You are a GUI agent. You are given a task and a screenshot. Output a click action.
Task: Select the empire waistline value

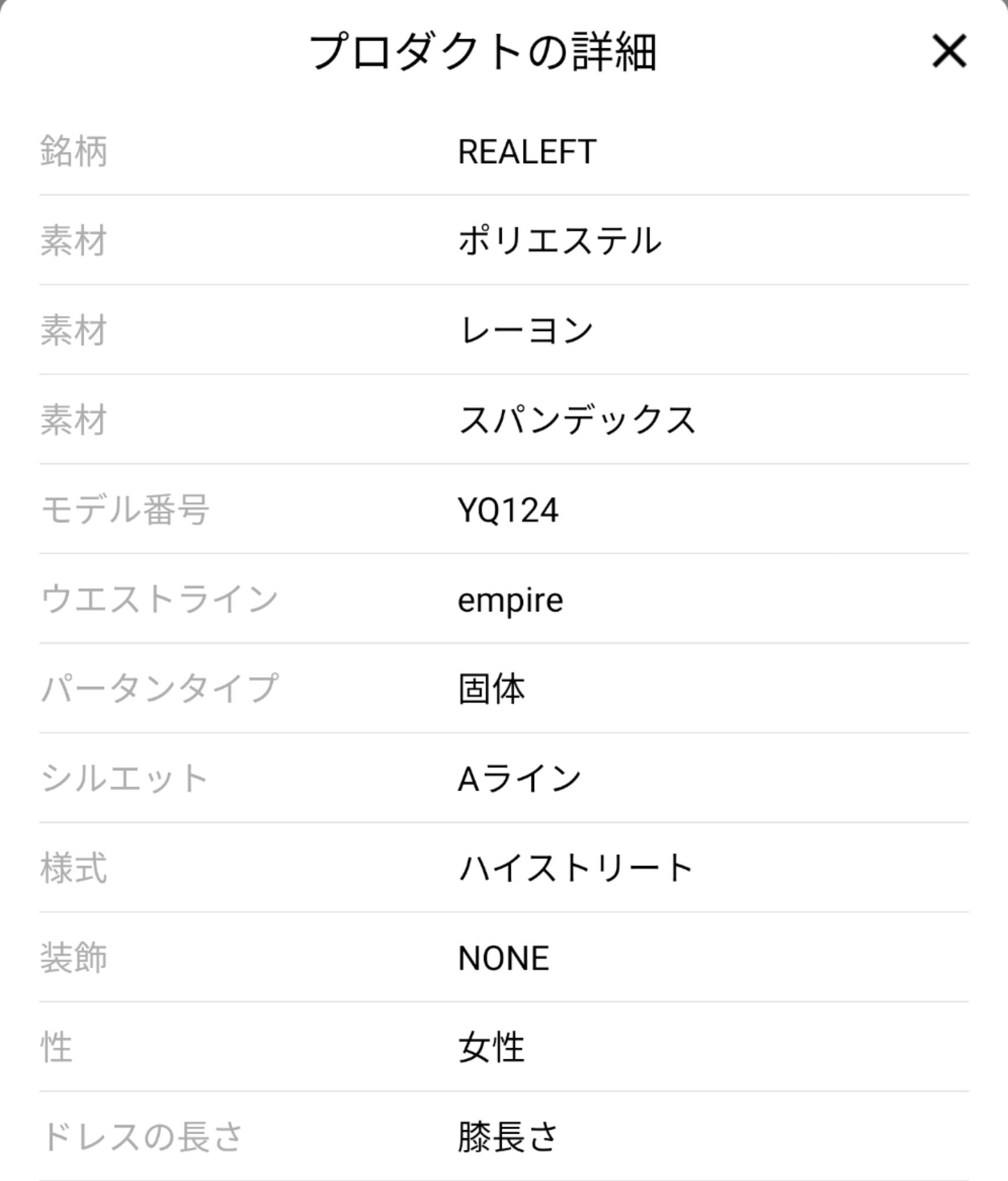(x=510, y=600)
